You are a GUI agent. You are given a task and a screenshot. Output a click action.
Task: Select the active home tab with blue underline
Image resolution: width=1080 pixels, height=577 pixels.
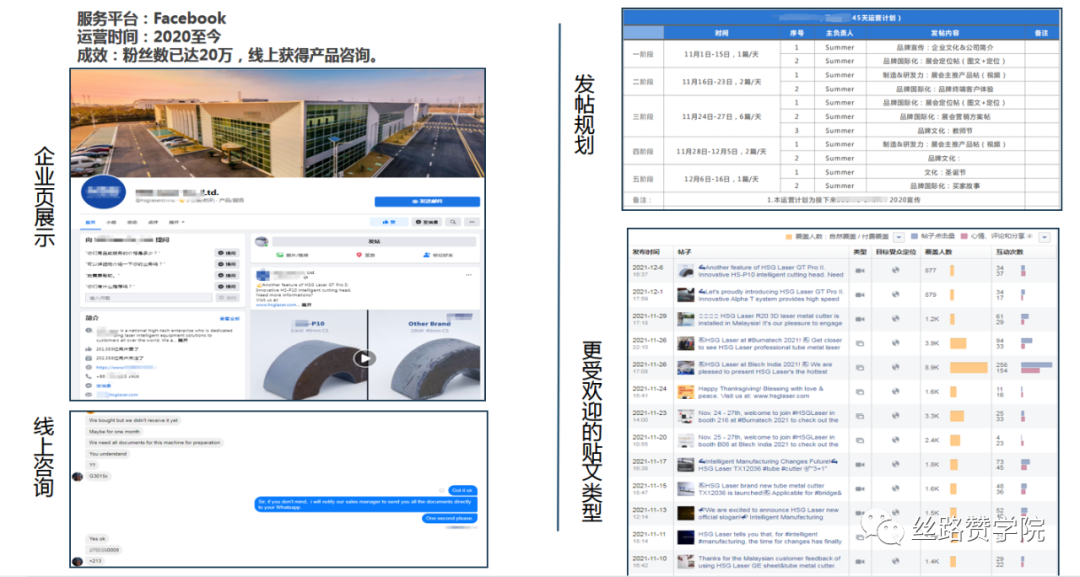90,222
